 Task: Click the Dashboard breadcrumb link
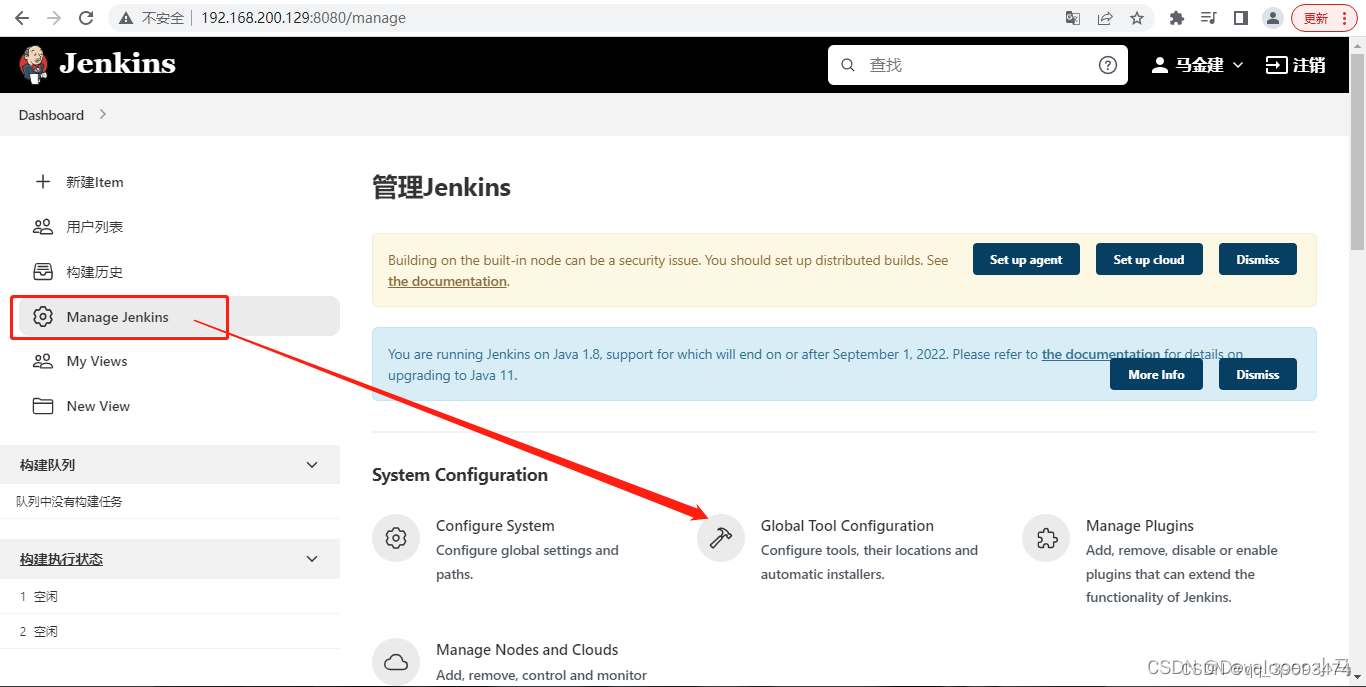pyautogui.click(x=51, y=115)
